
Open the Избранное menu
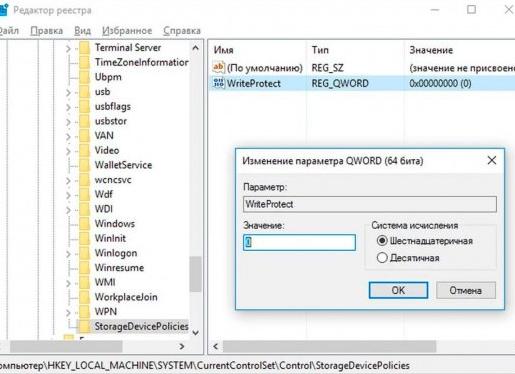127,31
